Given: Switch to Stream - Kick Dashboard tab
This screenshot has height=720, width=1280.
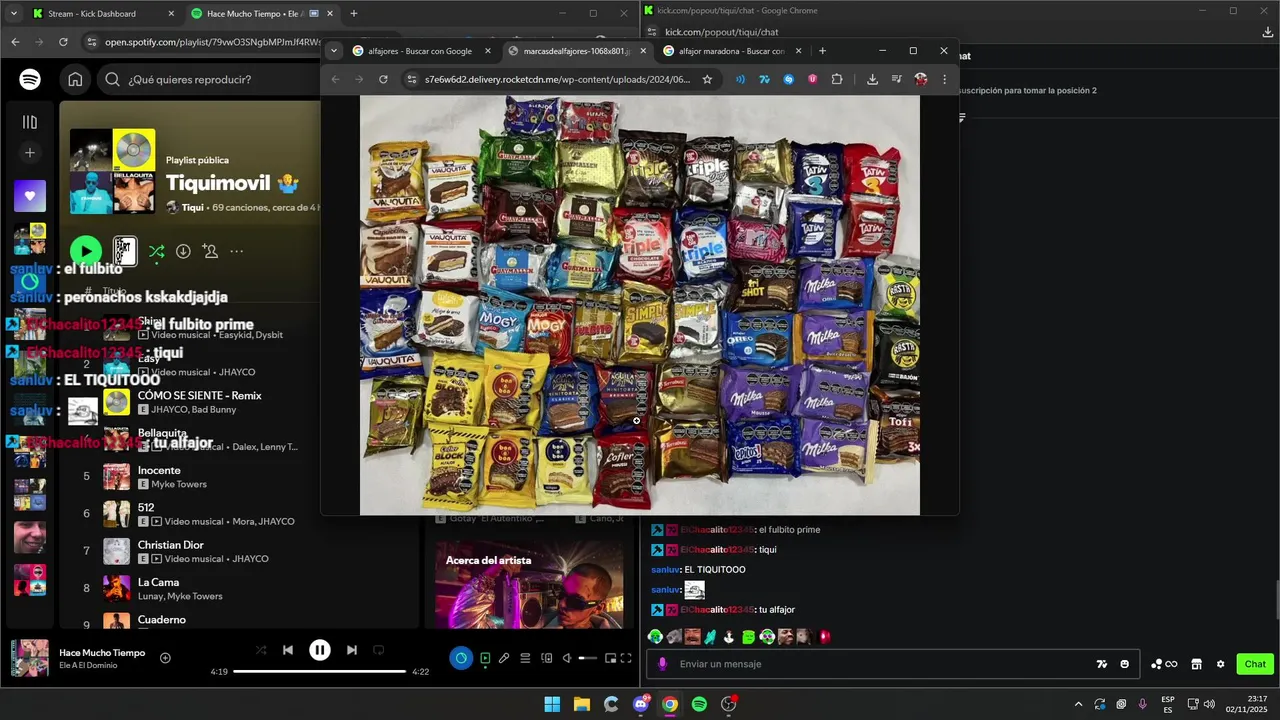Looking at the screenshot, I should click(103, 14).
